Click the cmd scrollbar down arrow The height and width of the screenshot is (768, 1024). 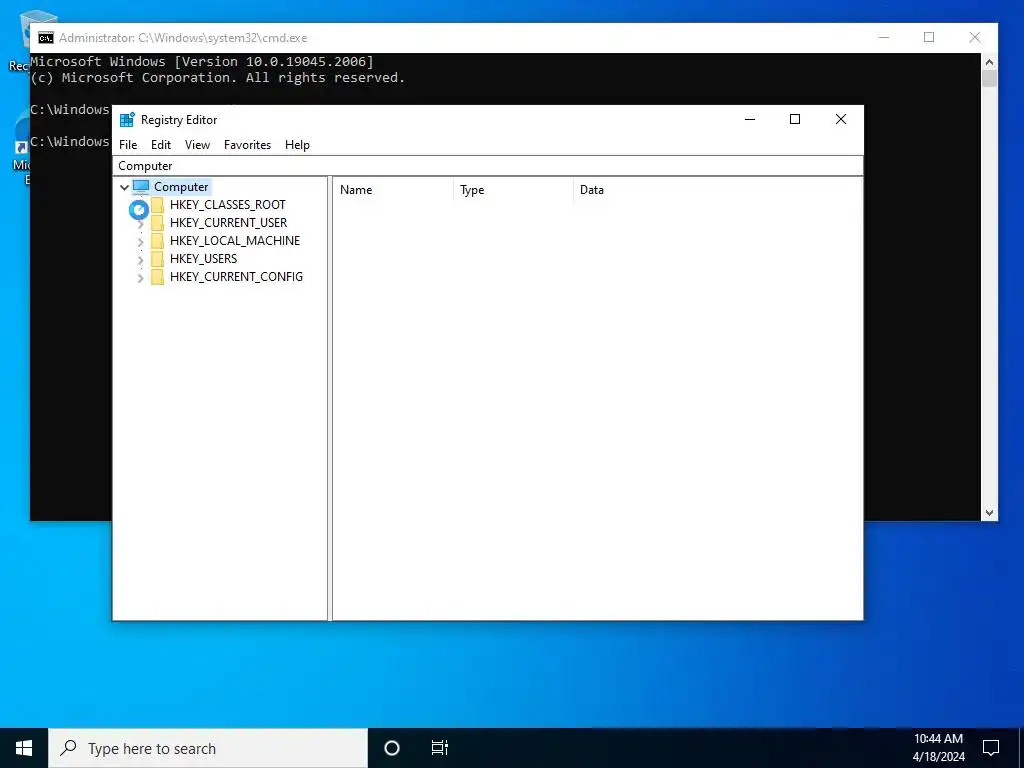click(989, 513)
